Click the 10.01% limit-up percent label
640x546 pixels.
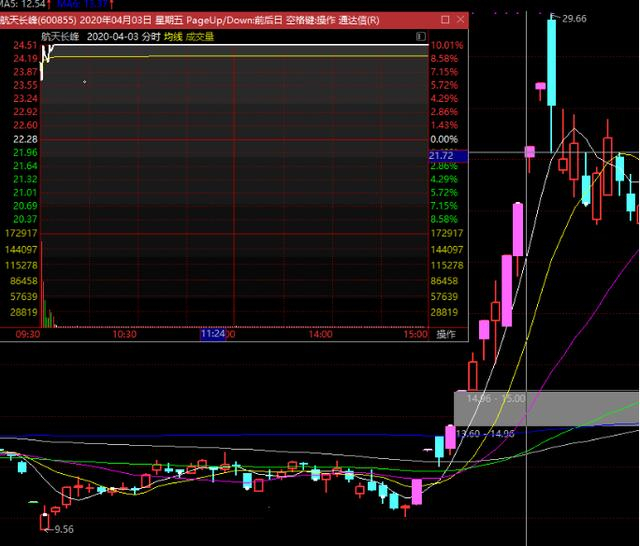(x=447, y=45)
